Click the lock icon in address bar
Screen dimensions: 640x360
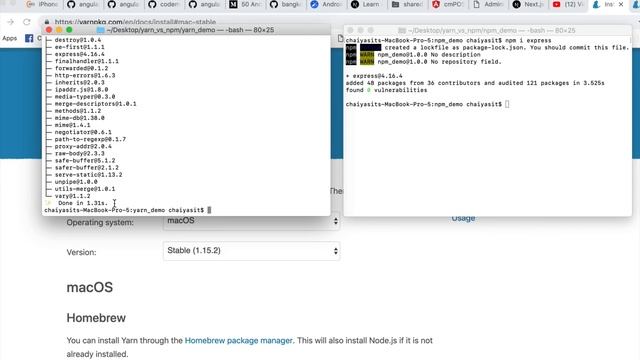pyautogui.click(x=47, y=22)
